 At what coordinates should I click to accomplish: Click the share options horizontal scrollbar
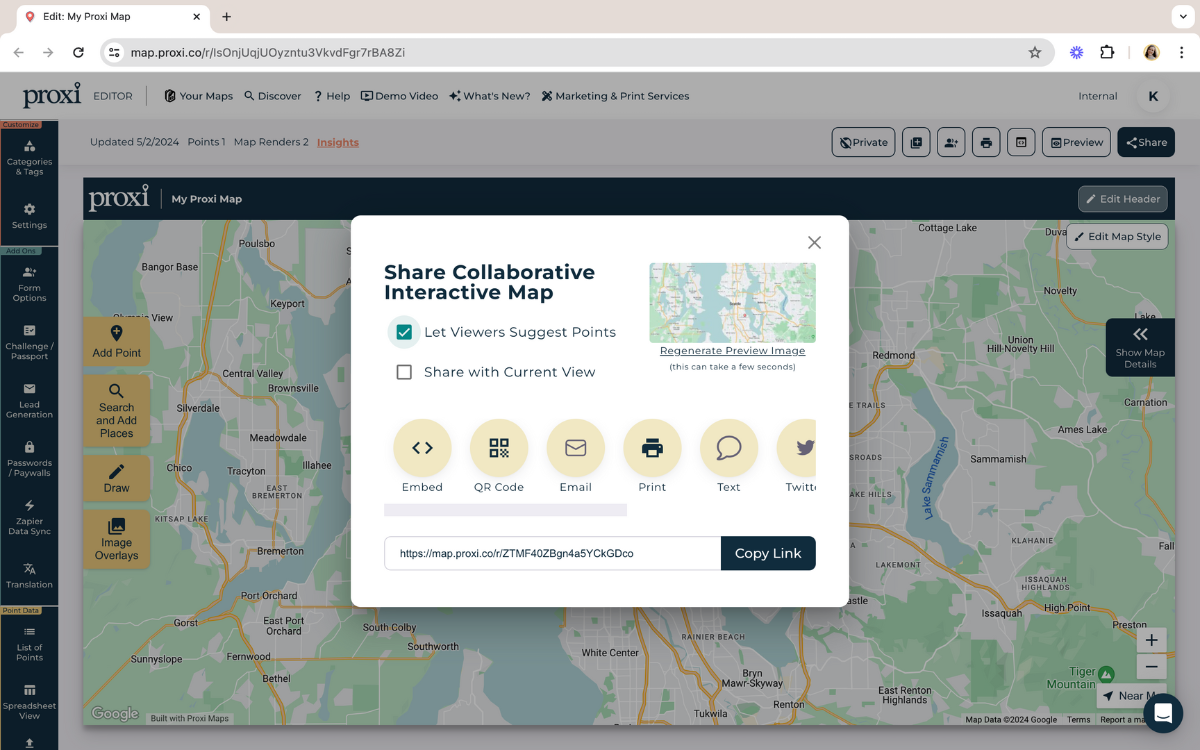tap(505, 510)
